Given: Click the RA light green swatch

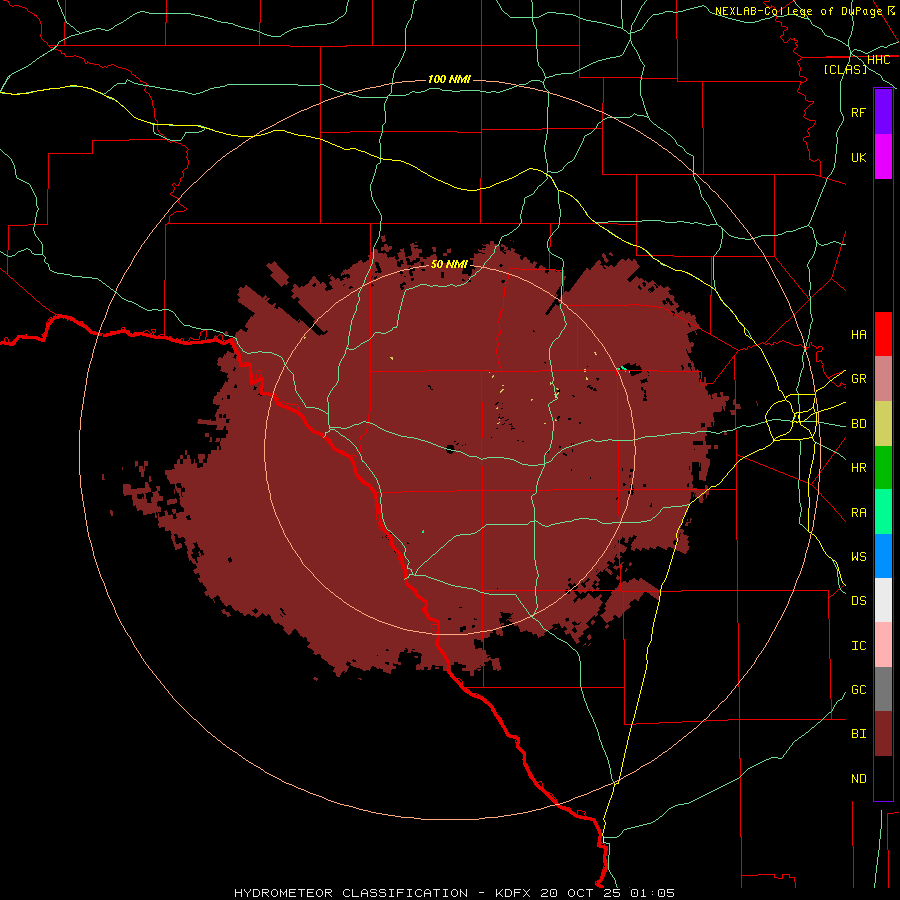Looking at the screenshot, I should click(x=883, y=511).
